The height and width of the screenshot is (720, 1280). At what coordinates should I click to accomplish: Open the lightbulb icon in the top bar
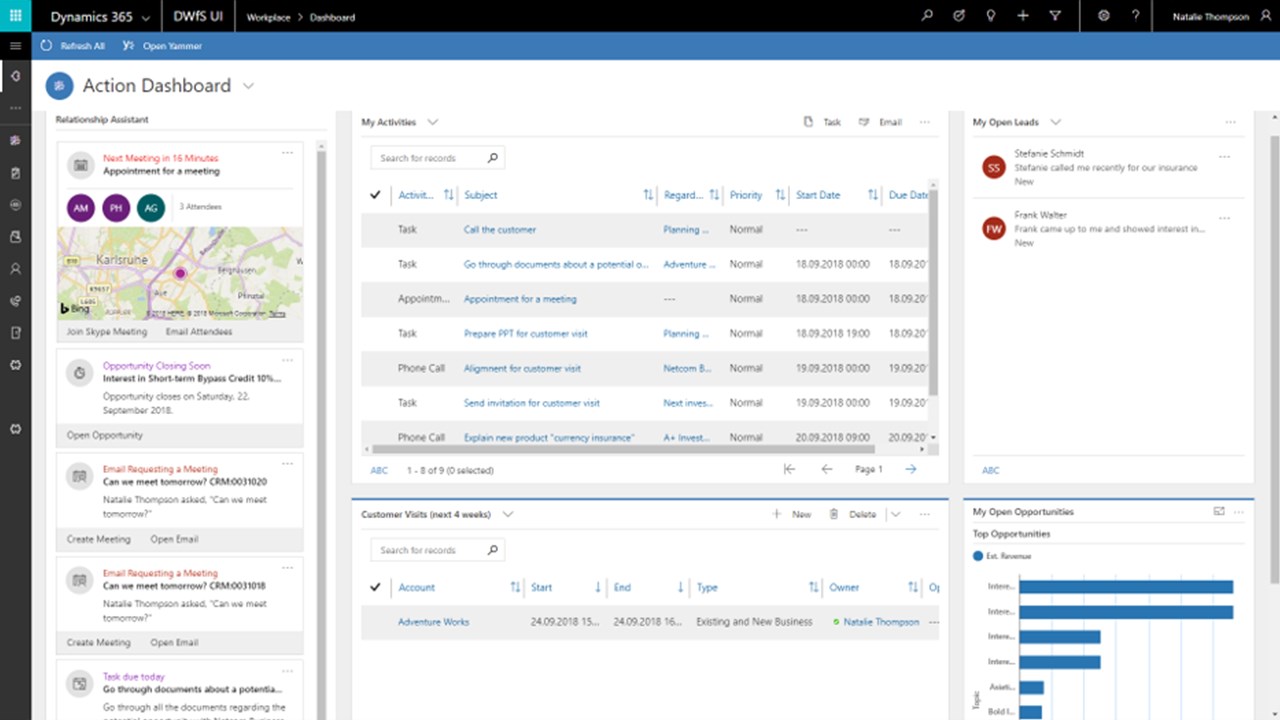coord(991,16)
